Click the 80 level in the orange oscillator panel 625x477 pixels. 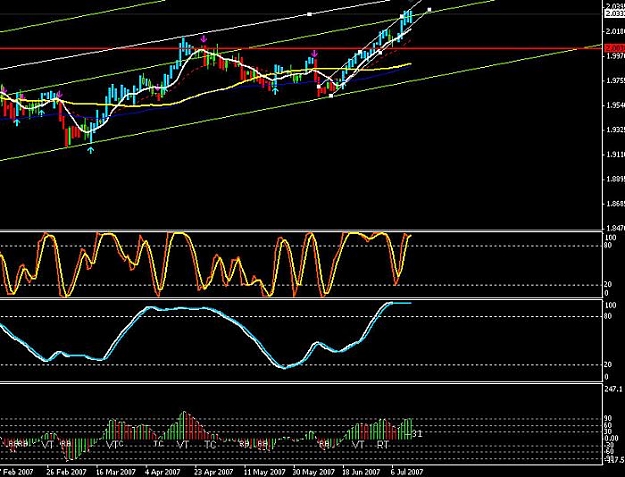click(607, 245)
